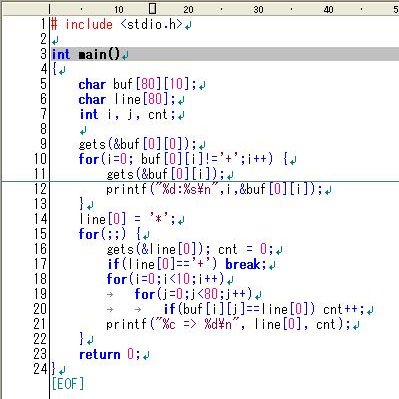Viewport: 399px width, 399px height.
Task: Click the ruler at column 40
Action: pos(328,9)
